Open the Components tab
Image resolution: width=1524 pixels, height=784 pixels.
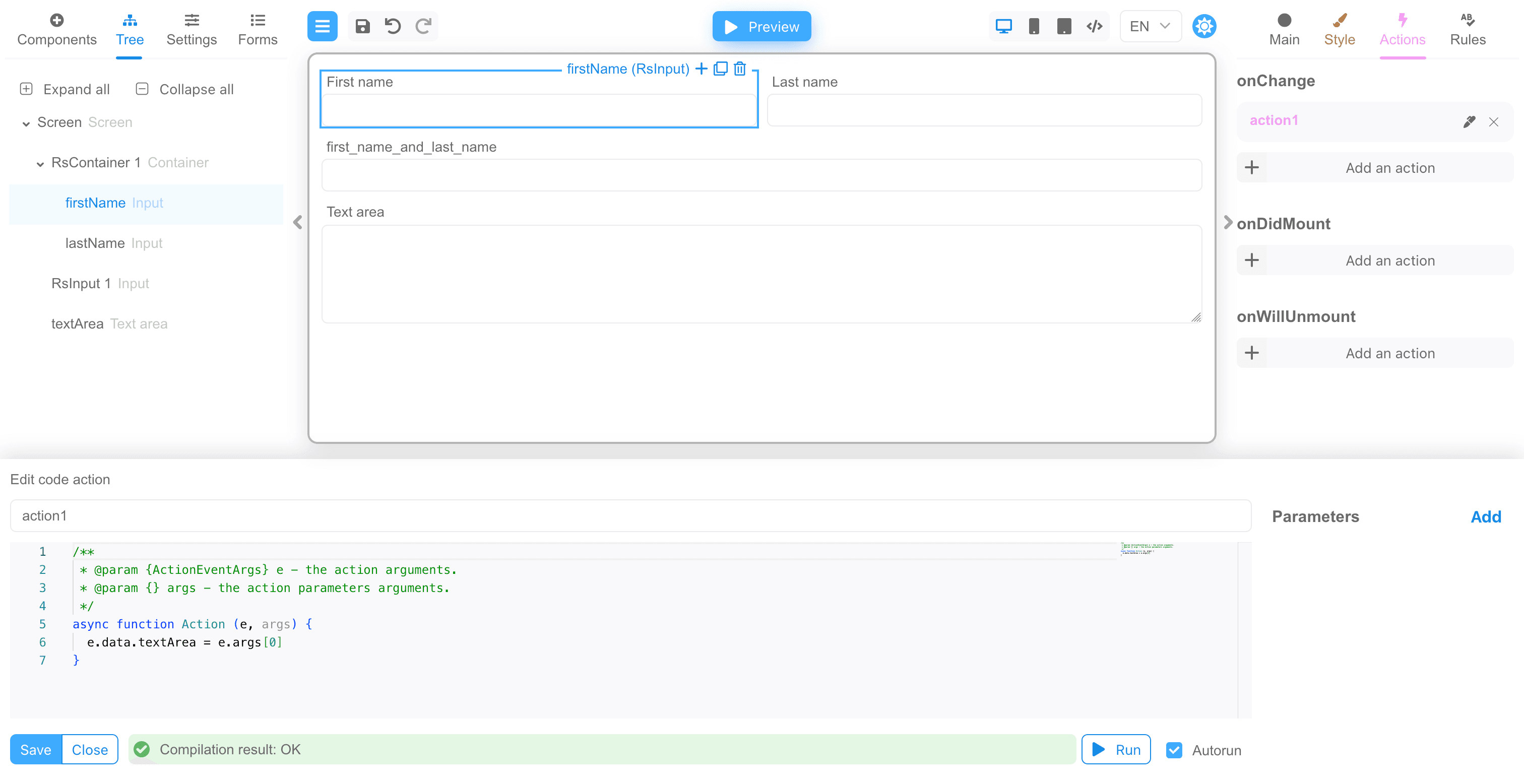click(57, 30)
